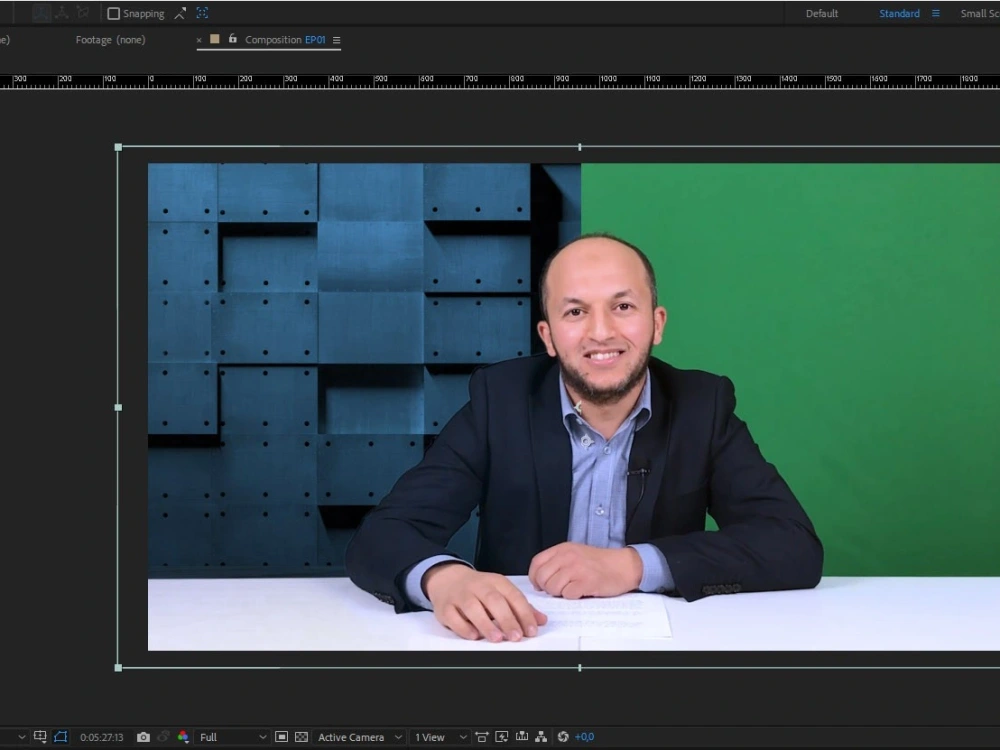Enable the Snapping checkbox
Image resolution: width=1000 pixels, height=750 pixels.
coord(114,13)
